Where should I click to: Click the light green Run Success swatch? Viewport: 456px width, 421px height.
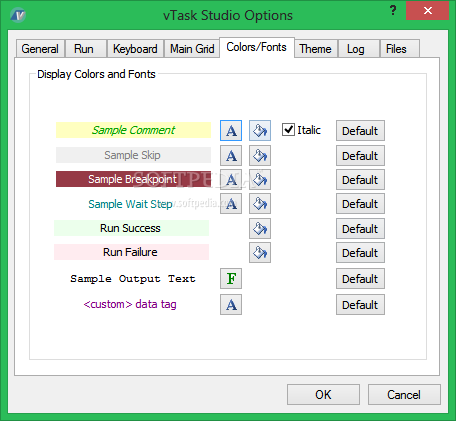131,228
